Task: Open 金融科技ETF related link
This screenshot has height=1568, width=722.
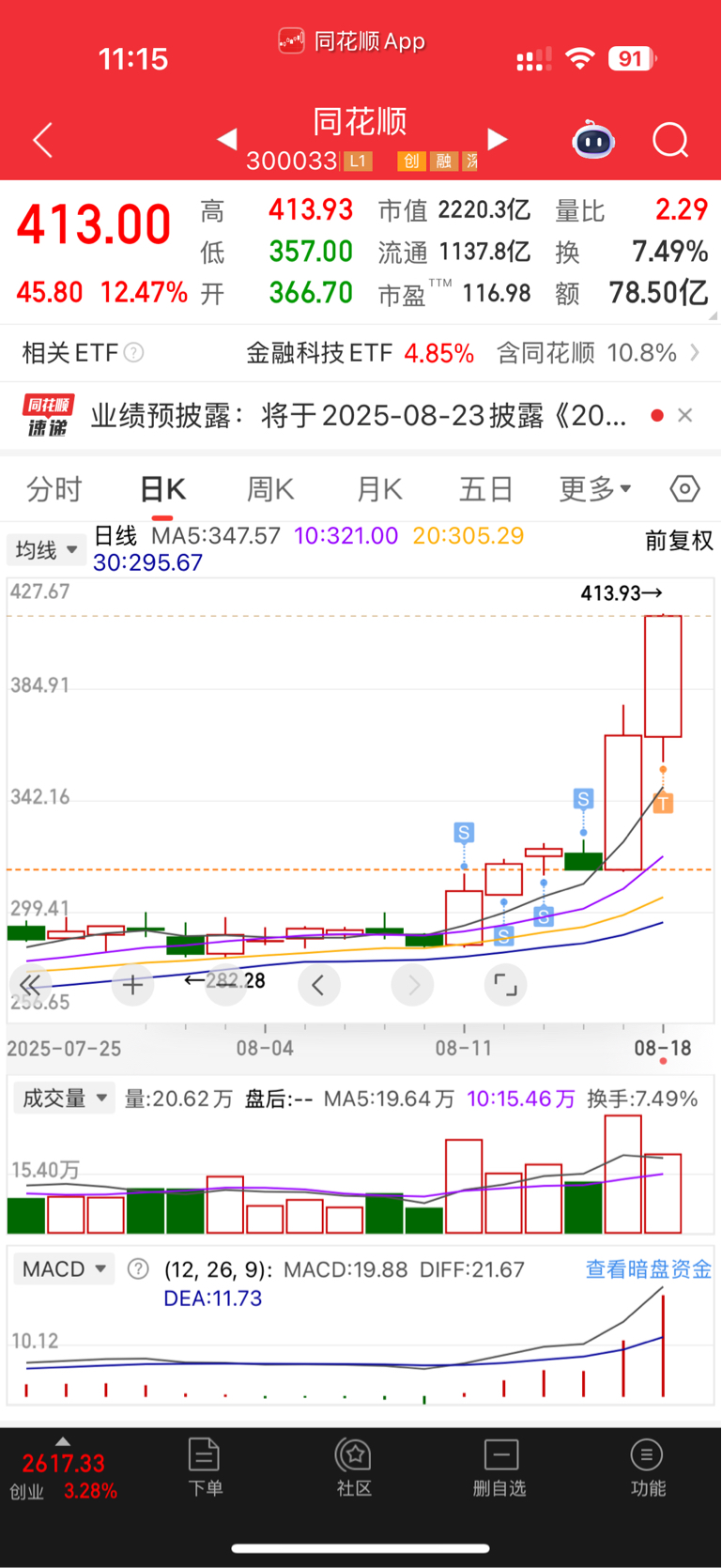Action: [360, 353]
